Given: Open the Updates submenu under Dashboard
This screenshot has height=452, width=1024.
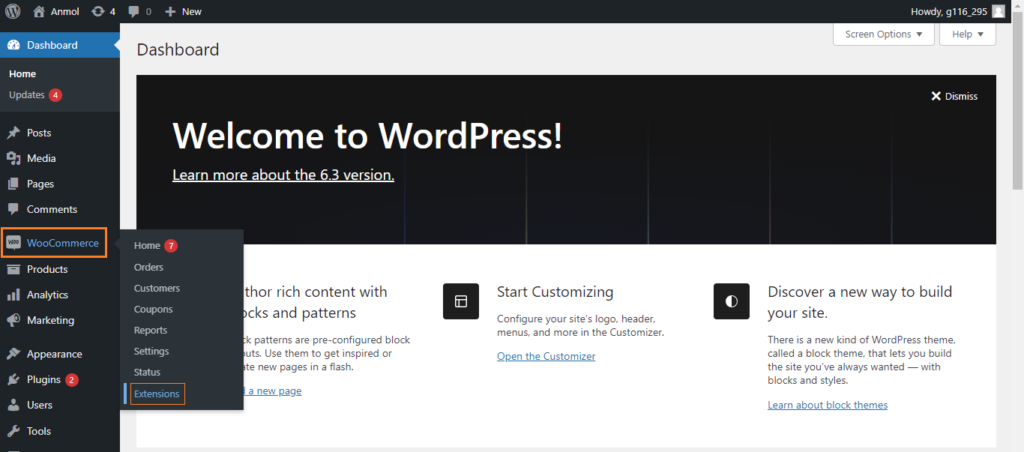Looking at the screenshot, I should [x=27, y=95].
